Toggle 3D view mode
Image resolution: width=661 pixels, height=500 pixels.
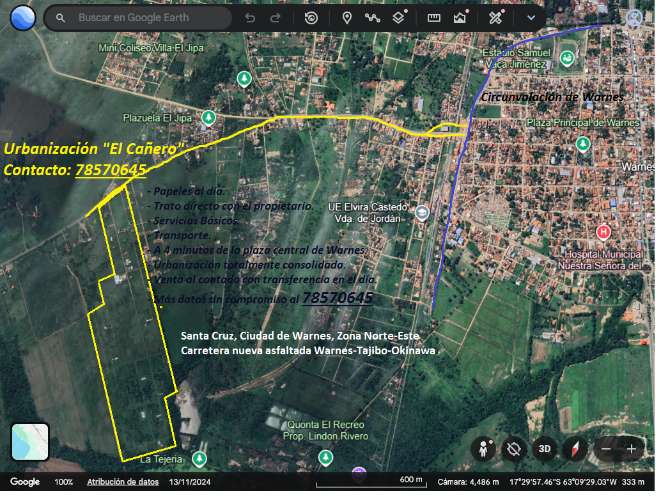544,449
